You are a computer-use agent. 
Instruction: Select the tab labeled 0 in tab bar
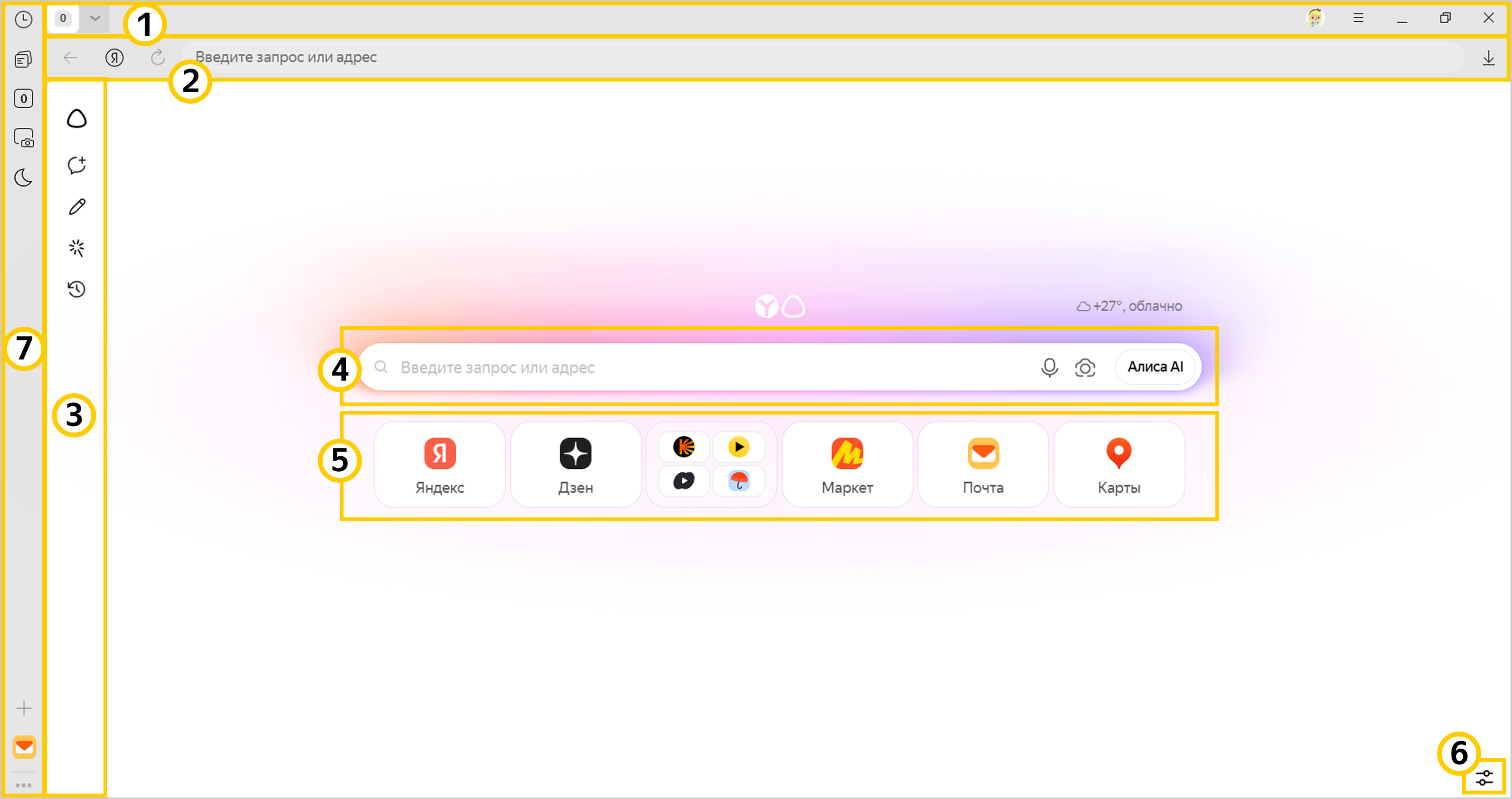click(x=63, y=18)
